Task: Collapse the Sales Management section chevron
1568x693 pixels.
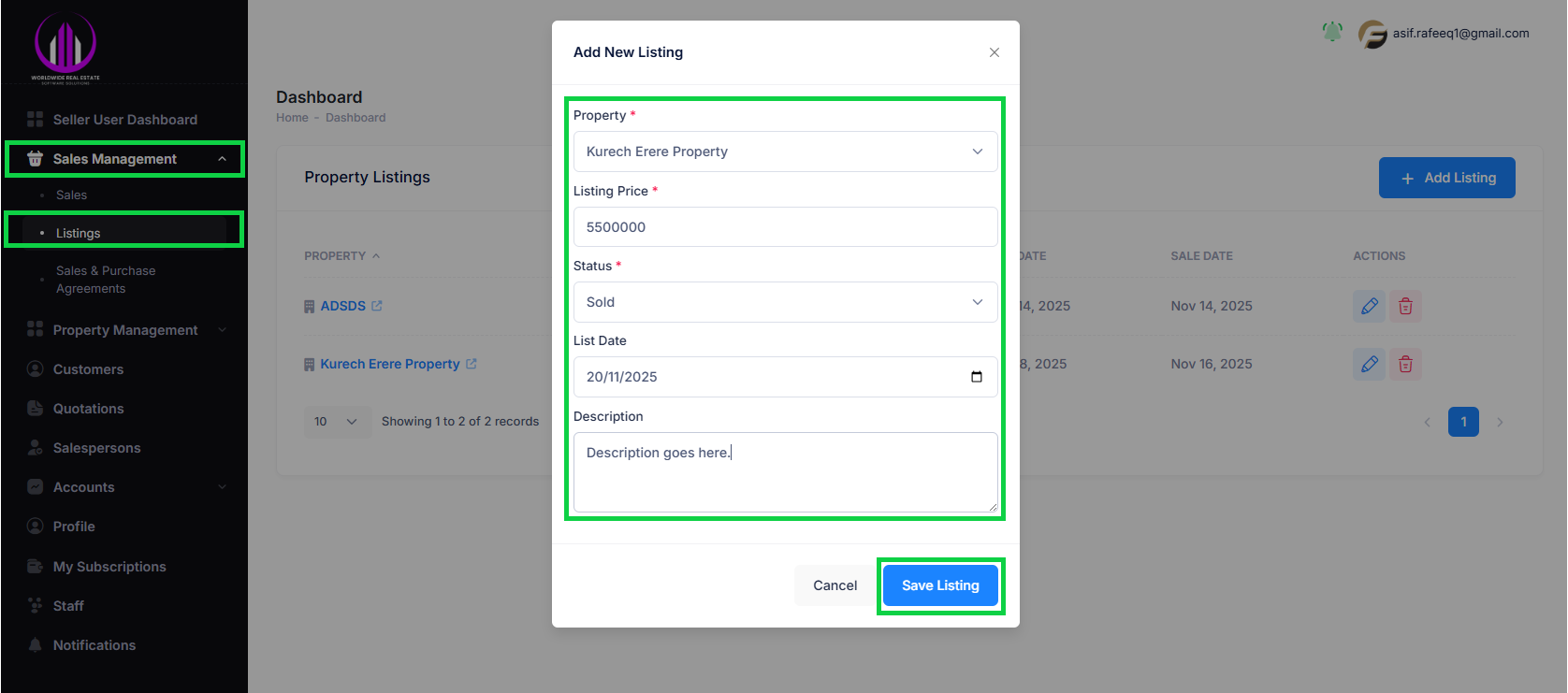Action: click(x=223, y=159)
